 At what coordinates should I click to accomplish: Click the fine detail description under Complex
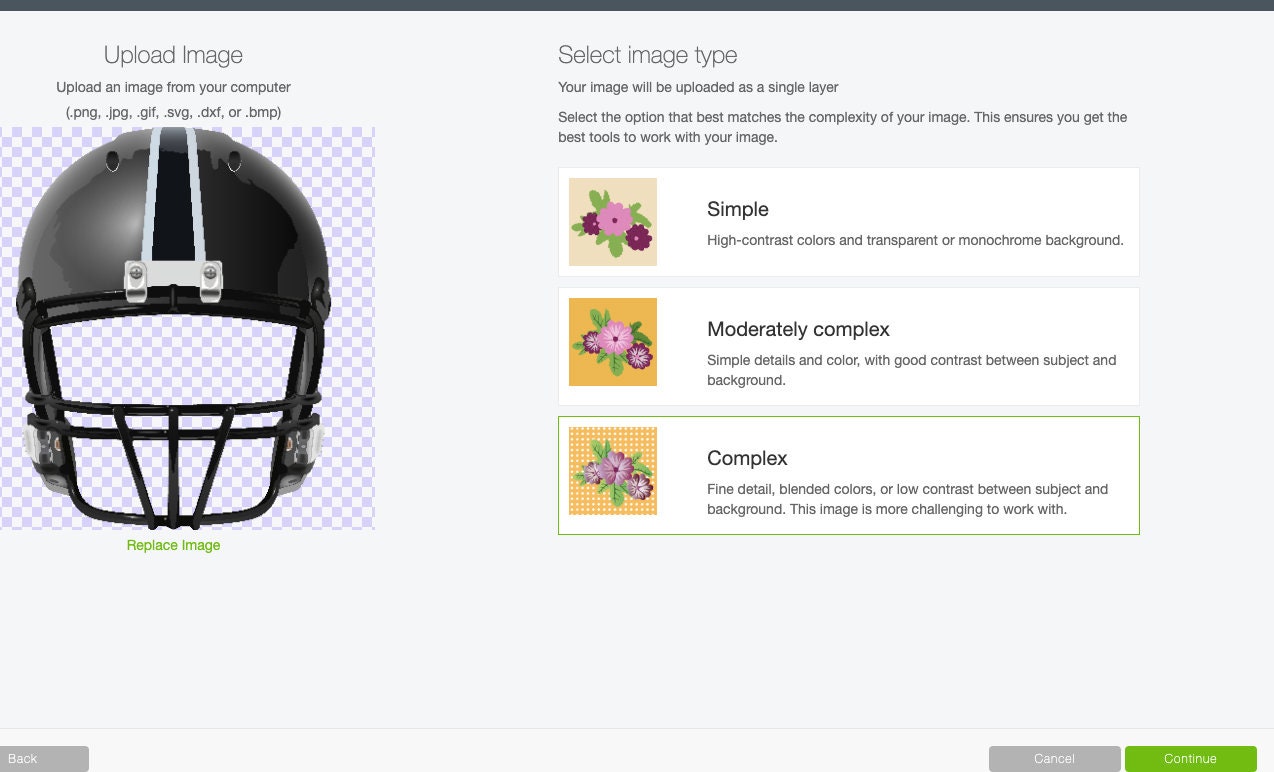click(907, 499)
